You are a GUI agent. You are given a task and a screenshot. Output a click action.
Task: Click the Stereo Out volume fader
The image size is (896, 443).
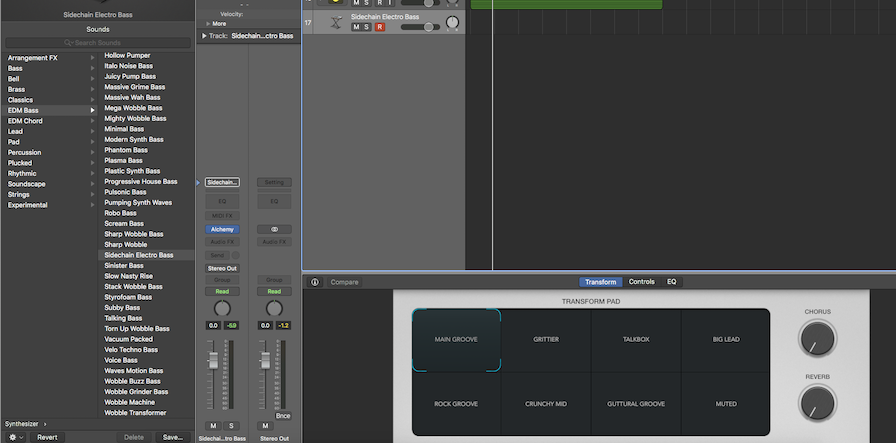coord(265,360)
